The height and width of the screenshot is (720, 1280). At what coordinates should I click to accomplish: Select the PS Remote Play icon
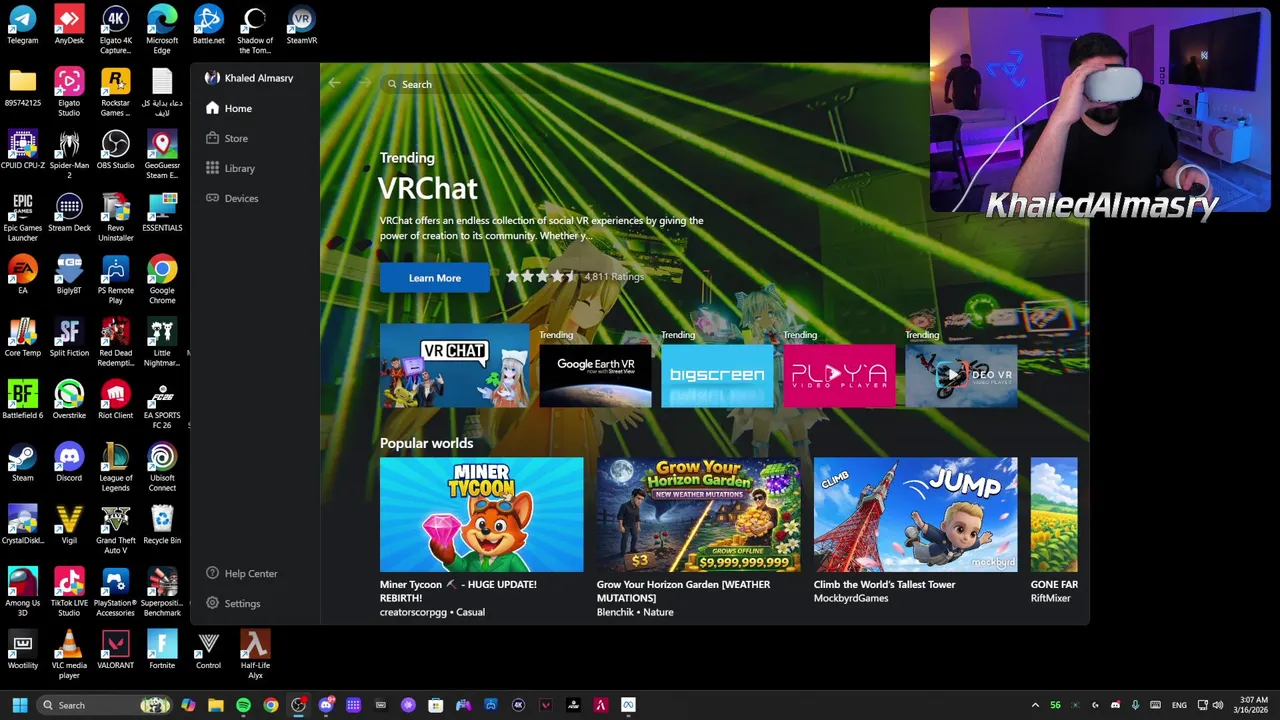[115, 280]
